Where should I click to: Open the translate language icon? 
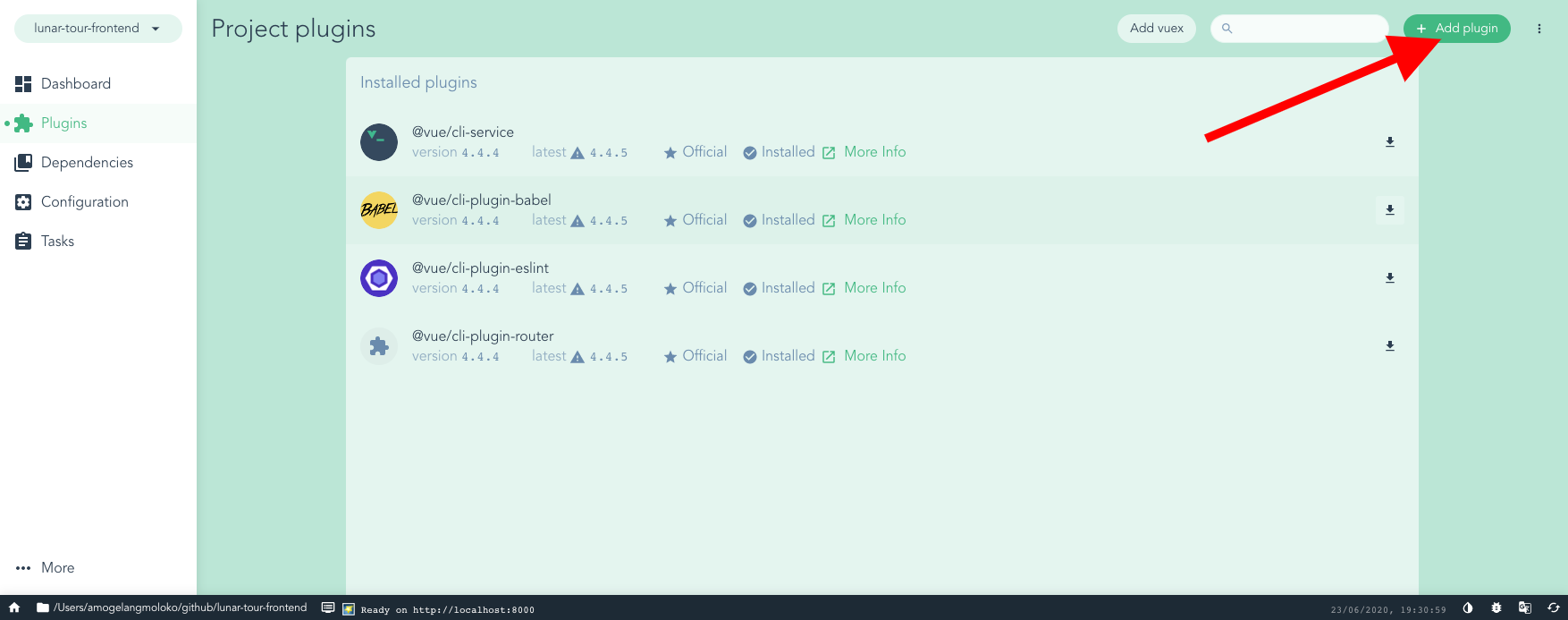(1524, 607)
